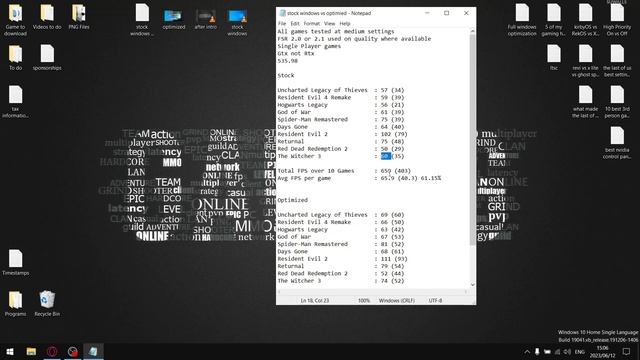
Task: Click the 'Total FPS over 10 Games' line
Action: coord(344,171)
